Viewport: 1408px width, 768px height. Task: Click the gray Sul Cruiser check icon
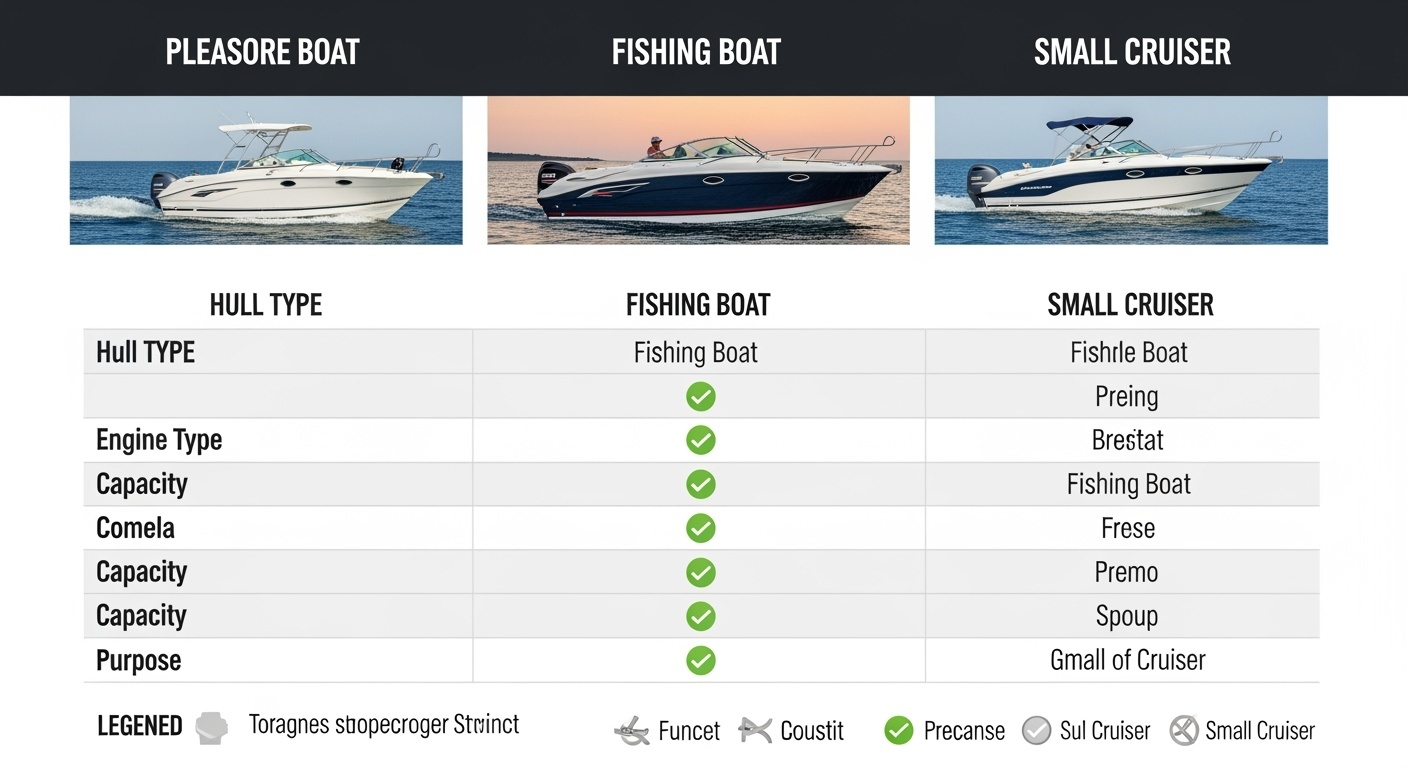pos(1036,731)
